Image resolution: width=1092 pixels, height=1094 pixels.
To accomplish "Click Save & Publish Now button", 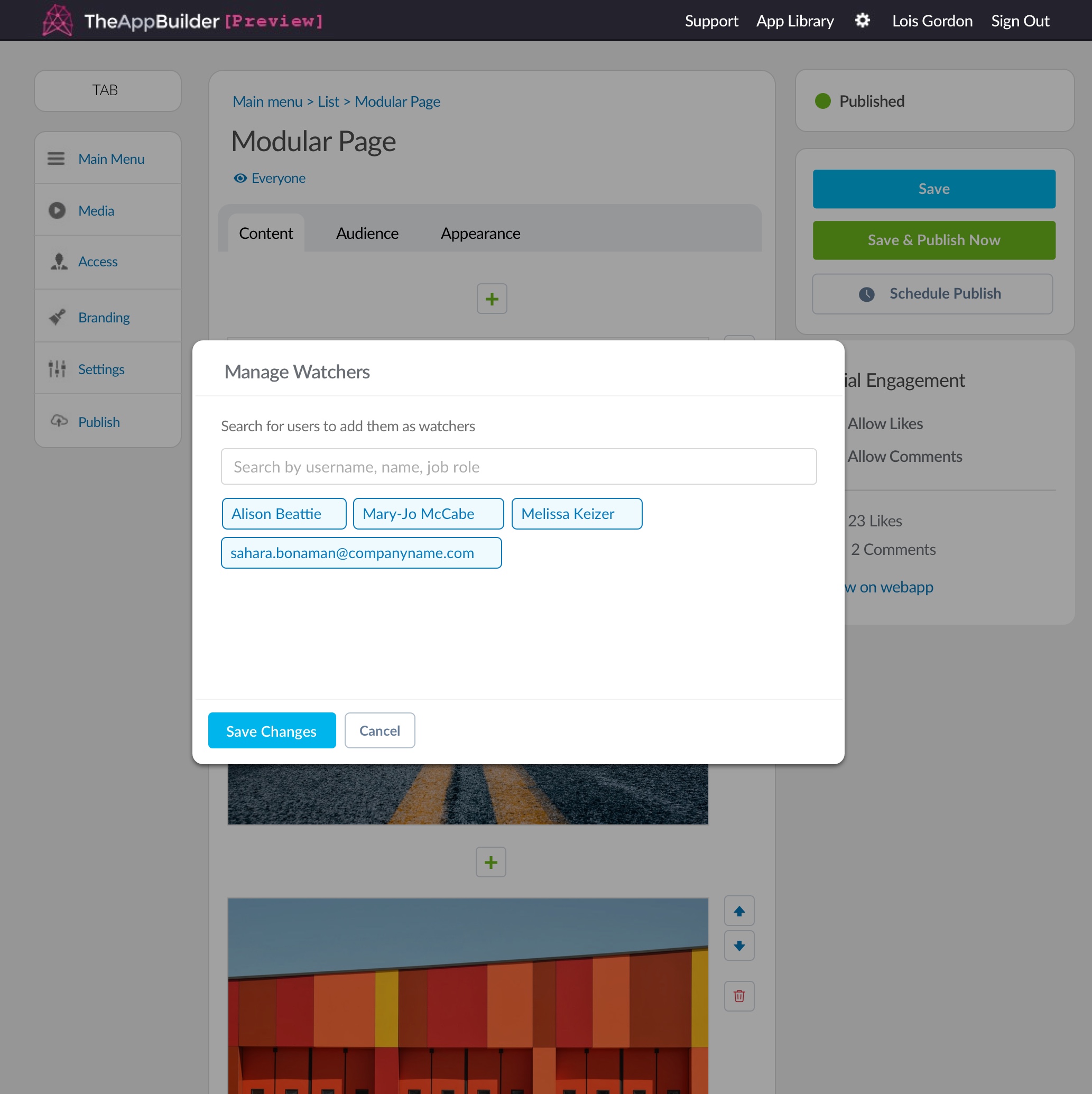I will click(934, 240).
